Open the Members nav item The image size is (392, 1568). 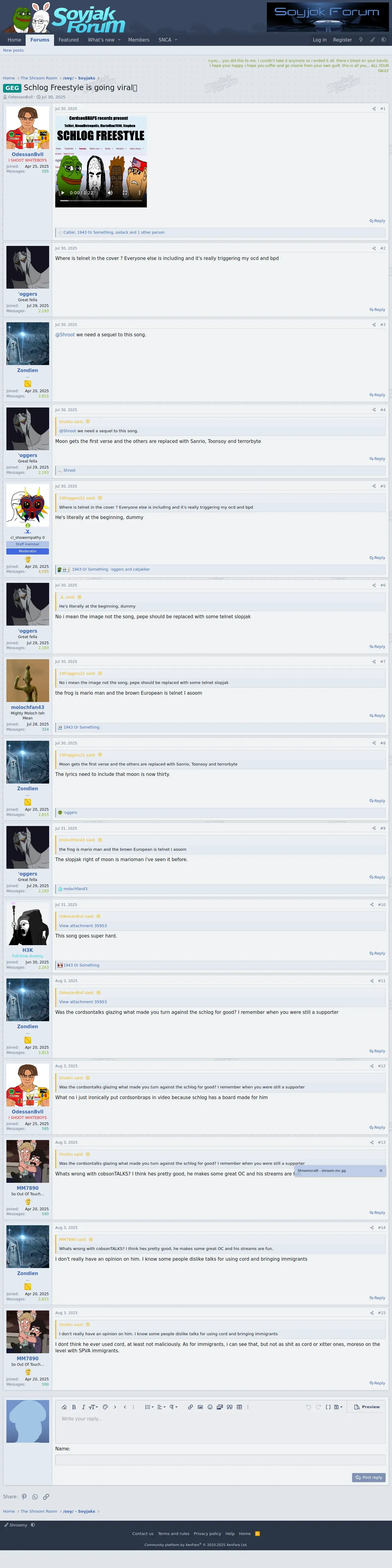[139, 40]
